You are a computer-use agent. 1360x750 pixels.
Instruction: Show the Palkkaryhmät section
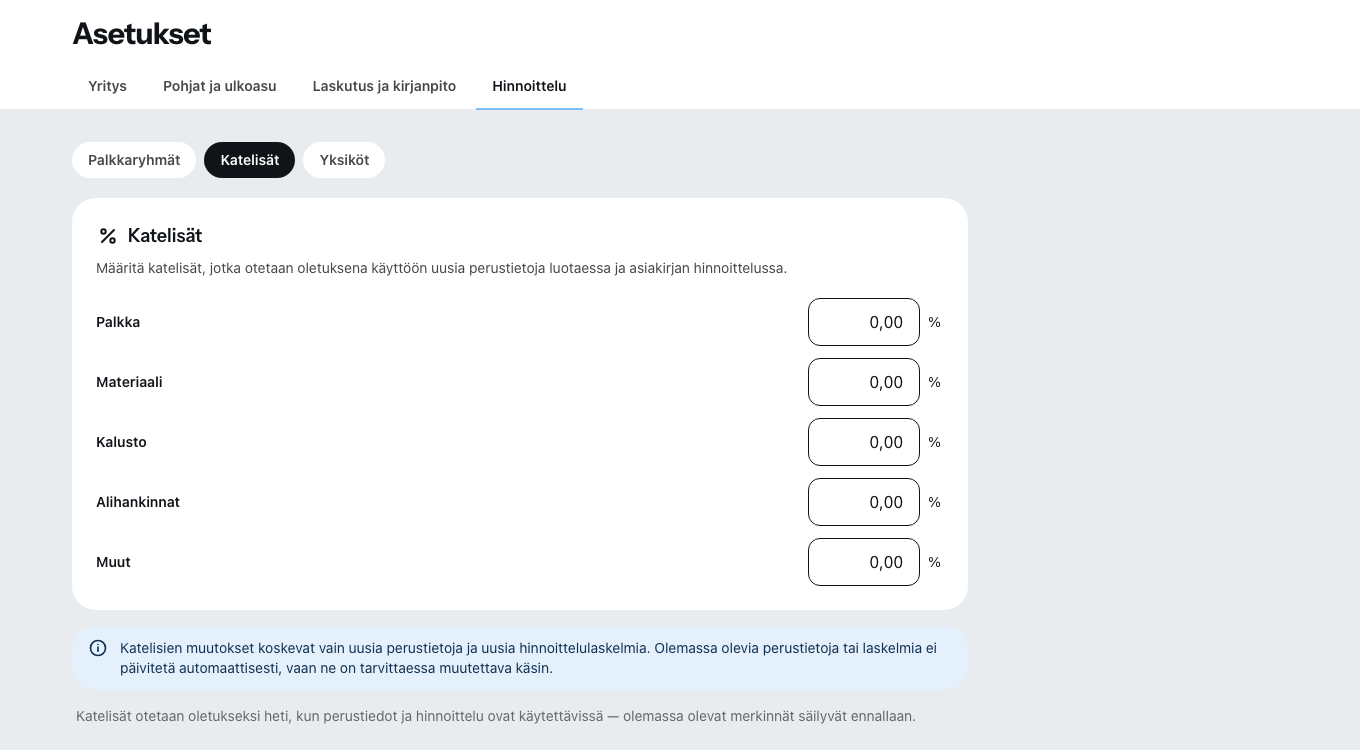pyautogui.click(x=134, y=160)
